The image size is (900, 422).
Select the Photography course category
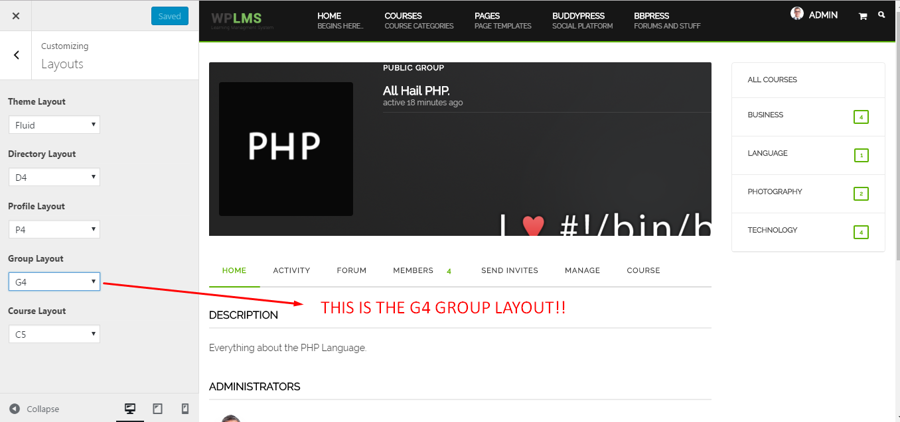[775, 192]
